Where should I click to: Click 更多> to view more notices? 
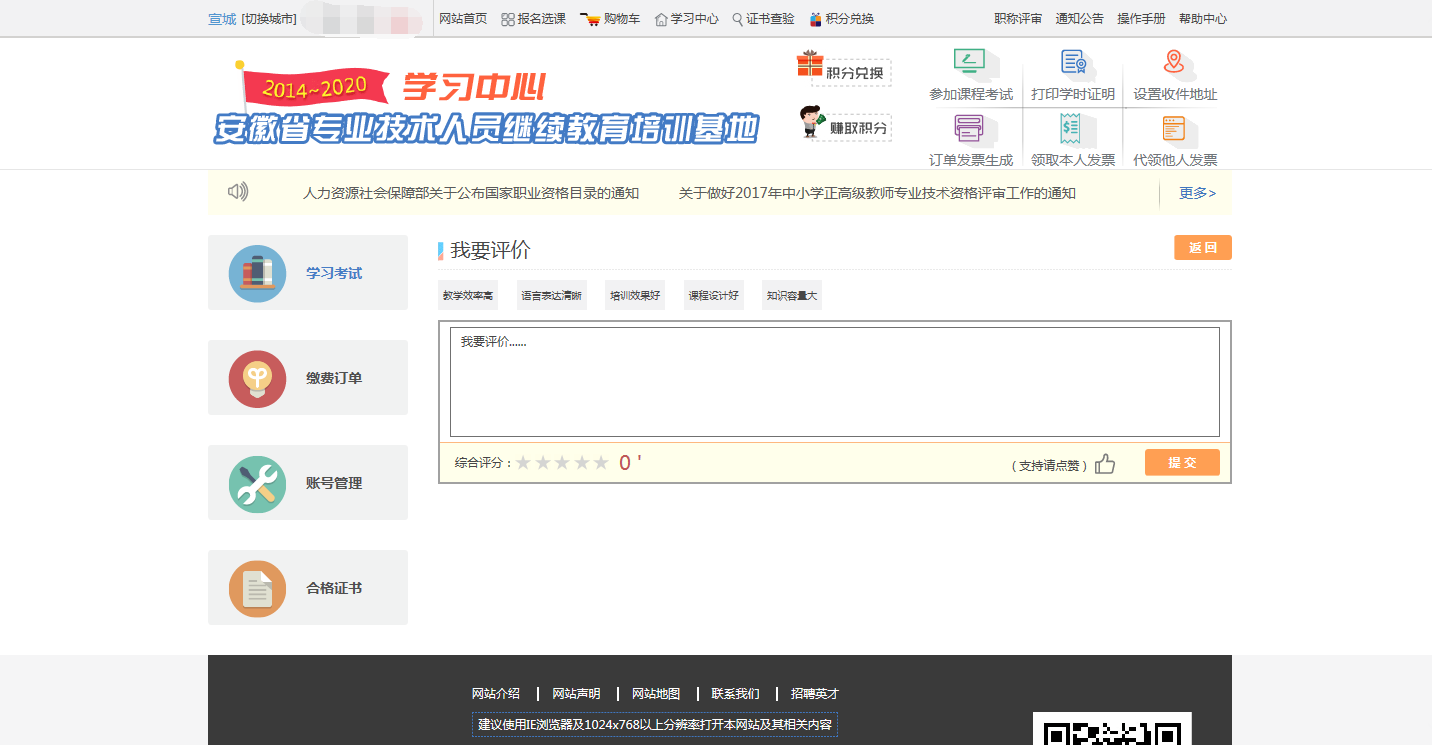1198,193
